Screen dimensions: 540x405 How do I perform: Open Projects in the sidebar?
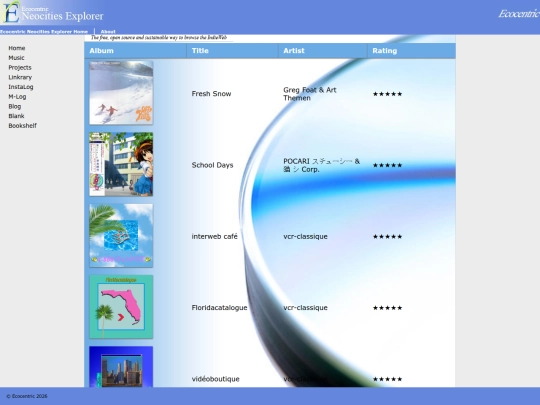point(20,68)
